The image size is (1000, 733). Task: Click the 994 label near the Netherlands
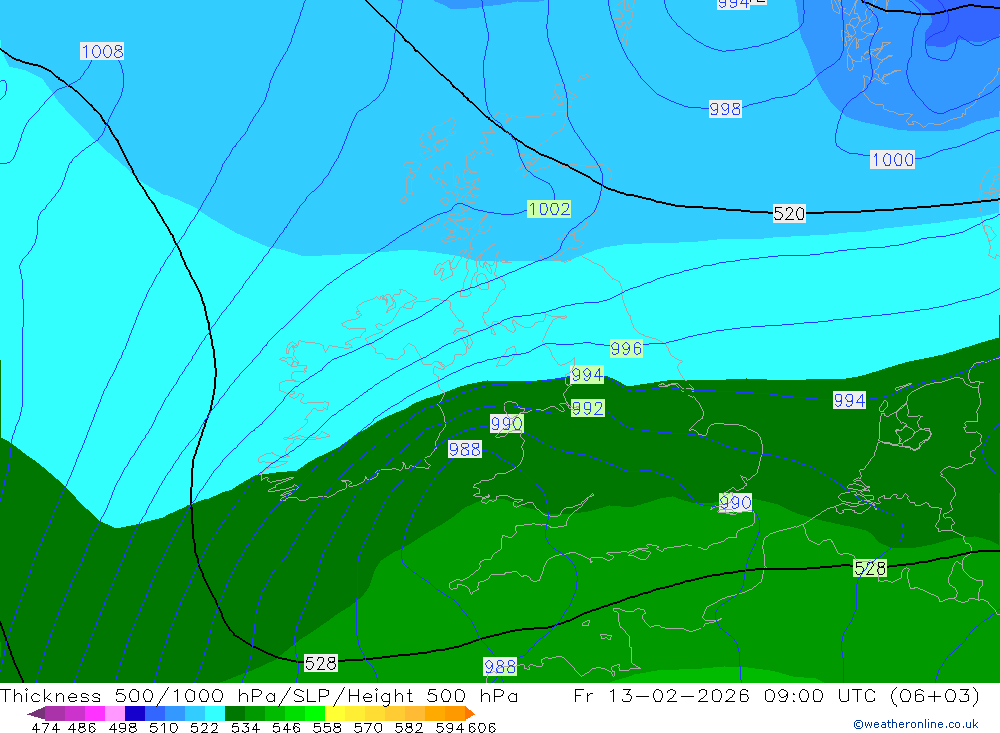pos(849,401)
